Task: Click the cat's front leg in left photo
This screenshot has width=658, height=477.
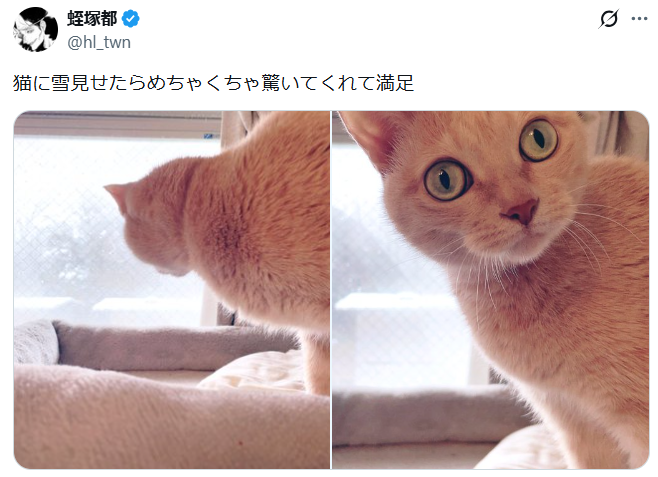Action: click(317, 361)
